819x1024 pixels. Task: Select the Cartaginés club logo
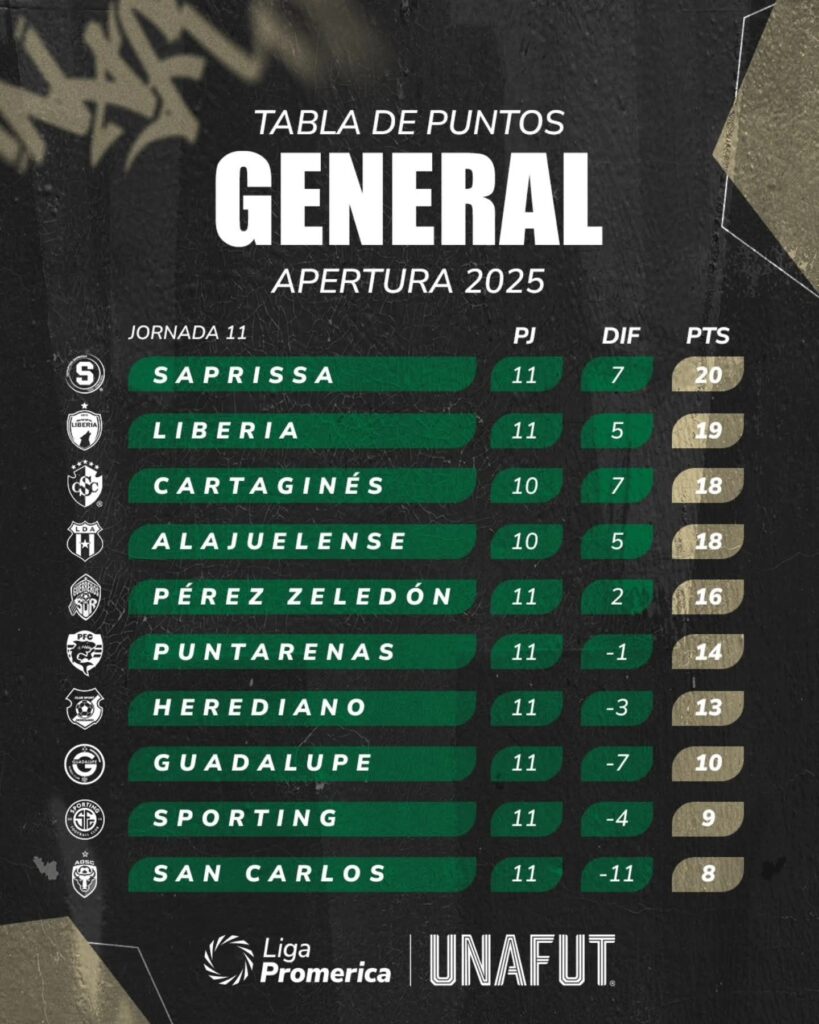[x=84, y=486]
